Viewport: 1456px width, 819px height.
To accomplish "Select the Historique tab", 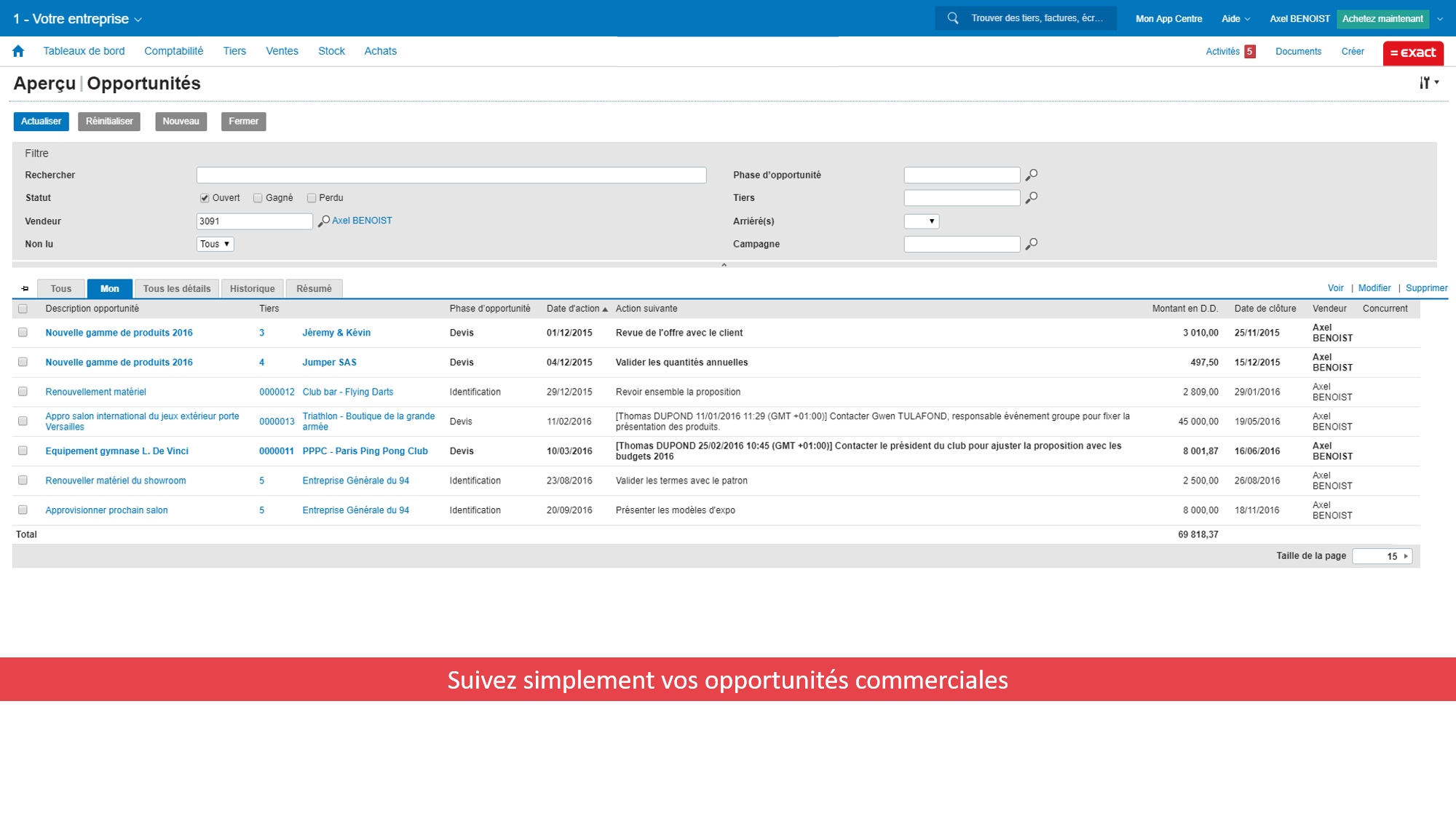I will point(252,288).
